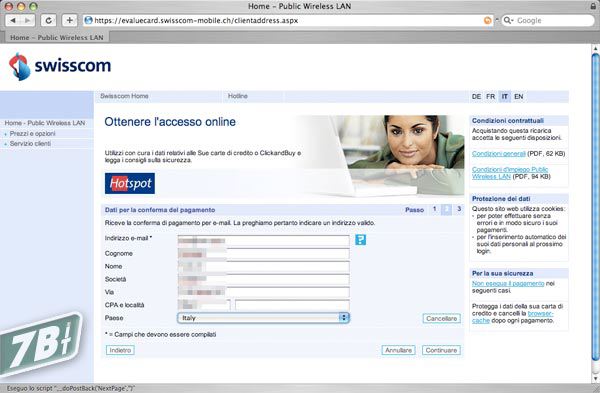Click the Ottenere l'accesso online heading

[x=170, y=122]
